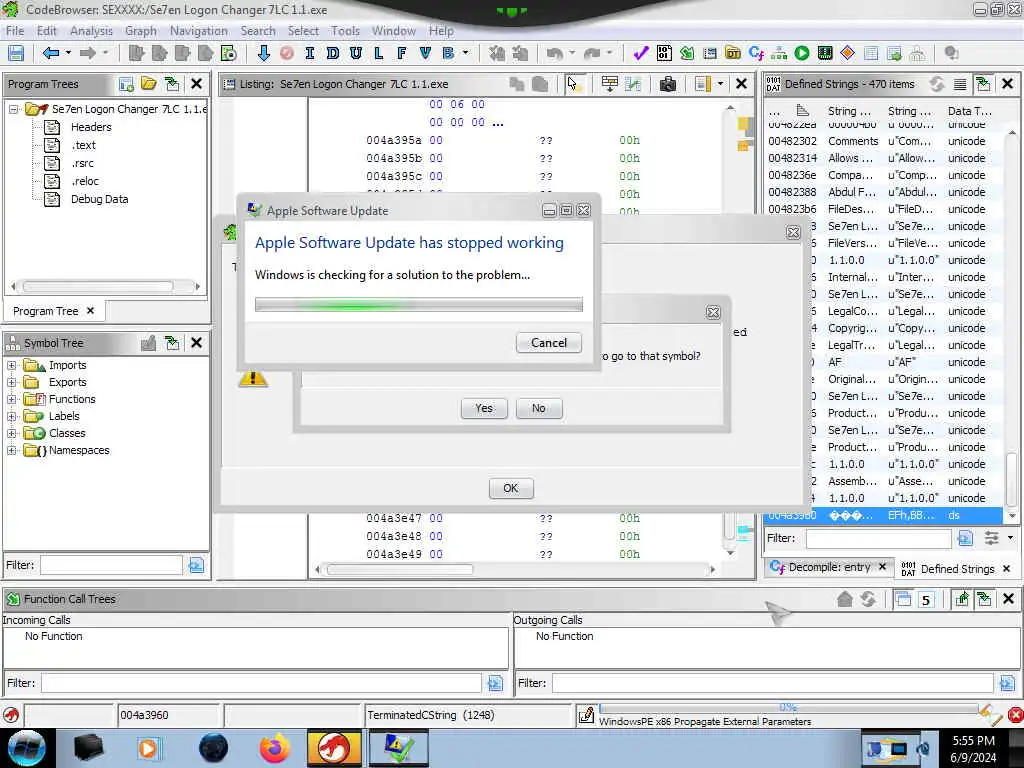Screen dimensions: 1024x768
Task: Open the Analysis menu
Action: click(91, 31)
